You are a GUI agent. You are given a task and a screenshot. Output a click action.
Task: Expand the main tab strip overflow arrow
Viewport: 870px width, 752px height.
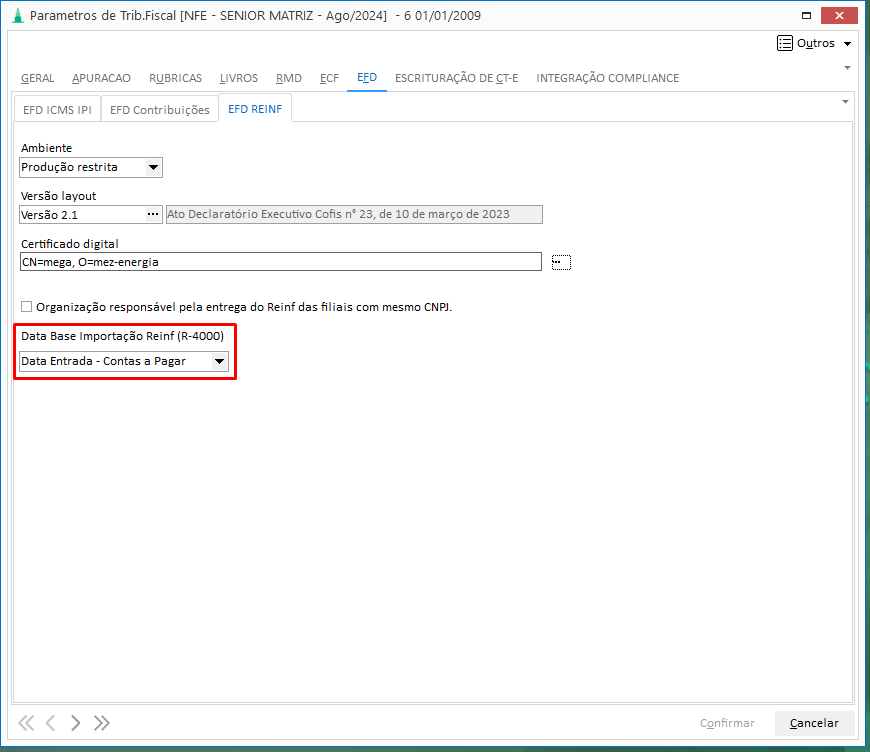point(847,68)
